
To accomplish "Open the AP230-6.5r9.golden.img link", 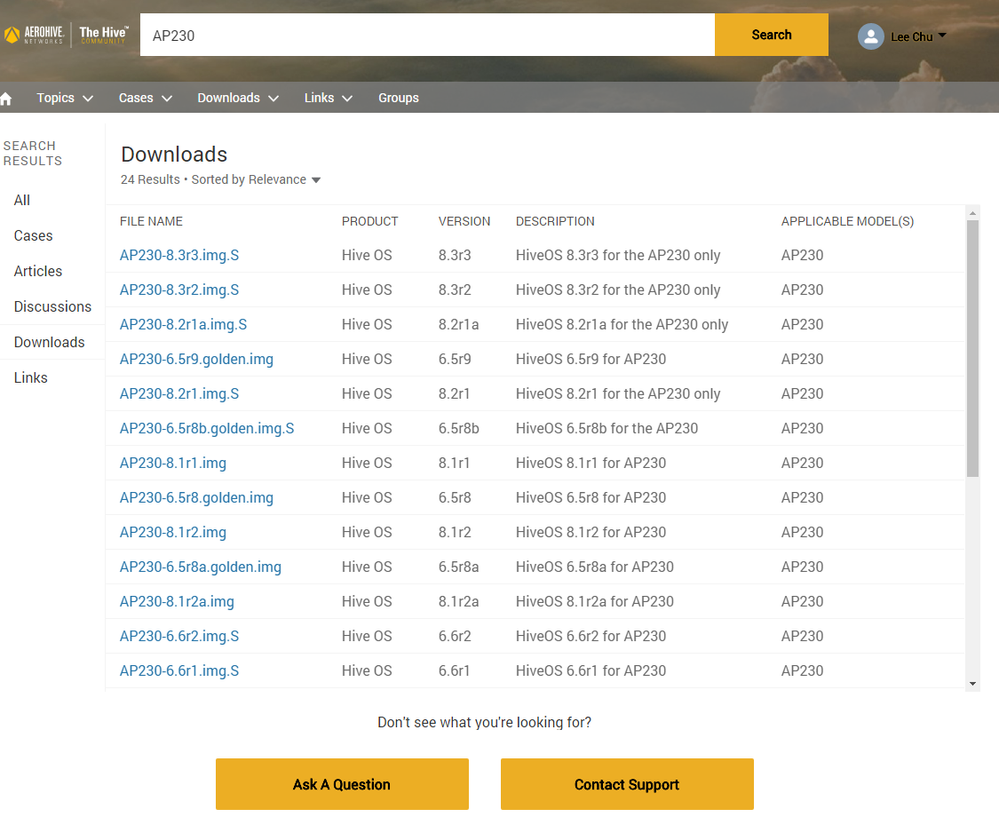I will pos(196,359).
